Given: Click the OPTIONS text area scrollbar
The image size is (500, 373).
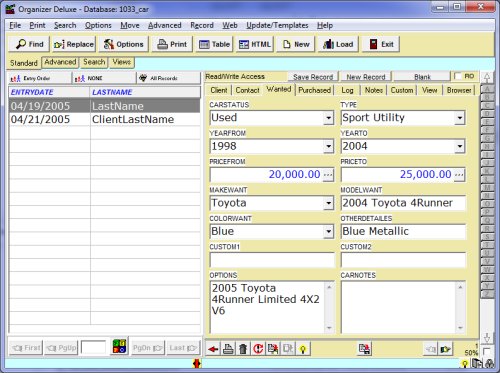Looking at the screenshot, I should pyautogui.click(x=329, y=307).
